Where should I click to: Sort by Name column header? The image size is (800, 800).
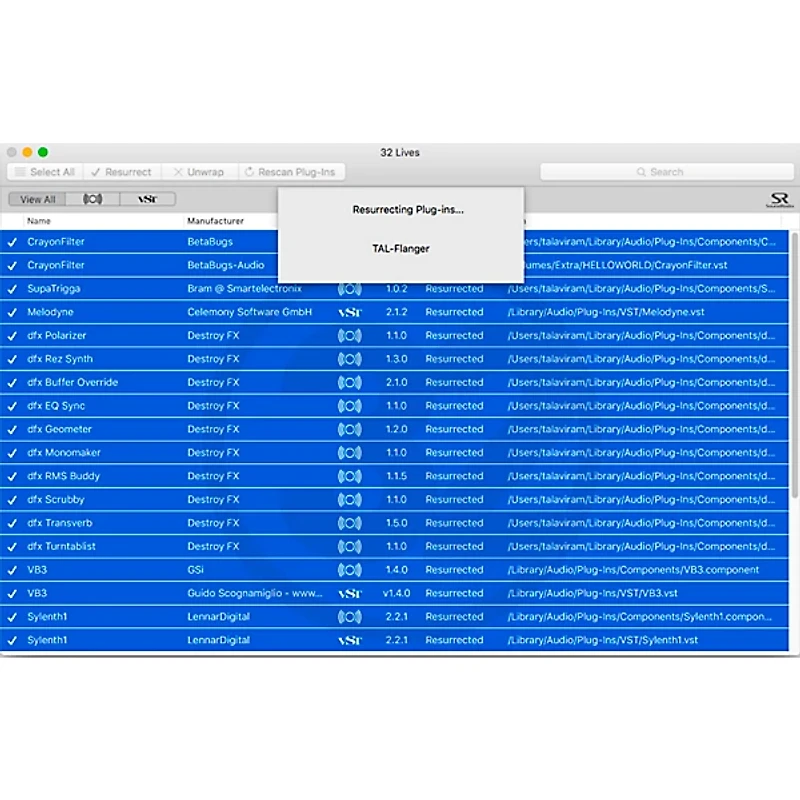39,221
